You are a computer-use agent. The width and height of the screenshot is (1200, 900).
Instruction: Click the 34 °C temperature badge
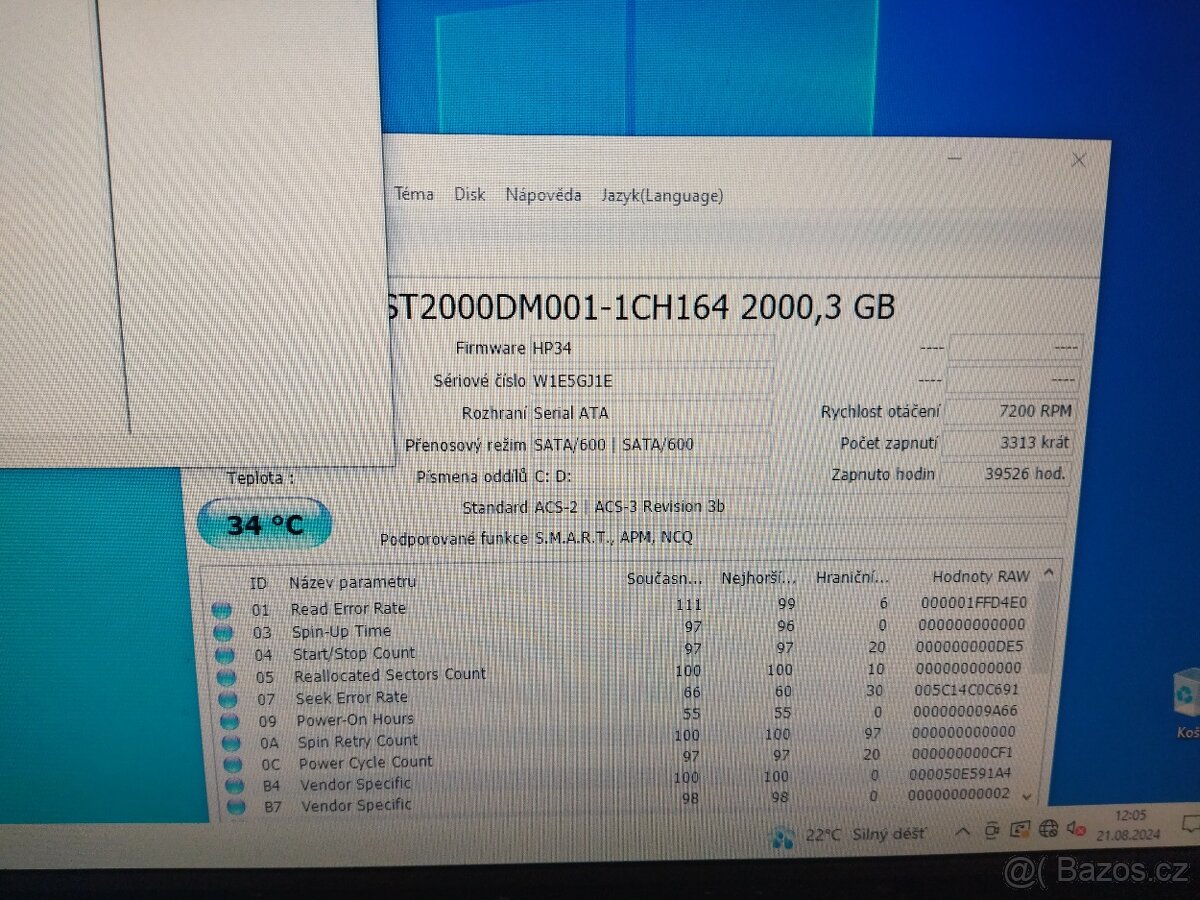265,523
